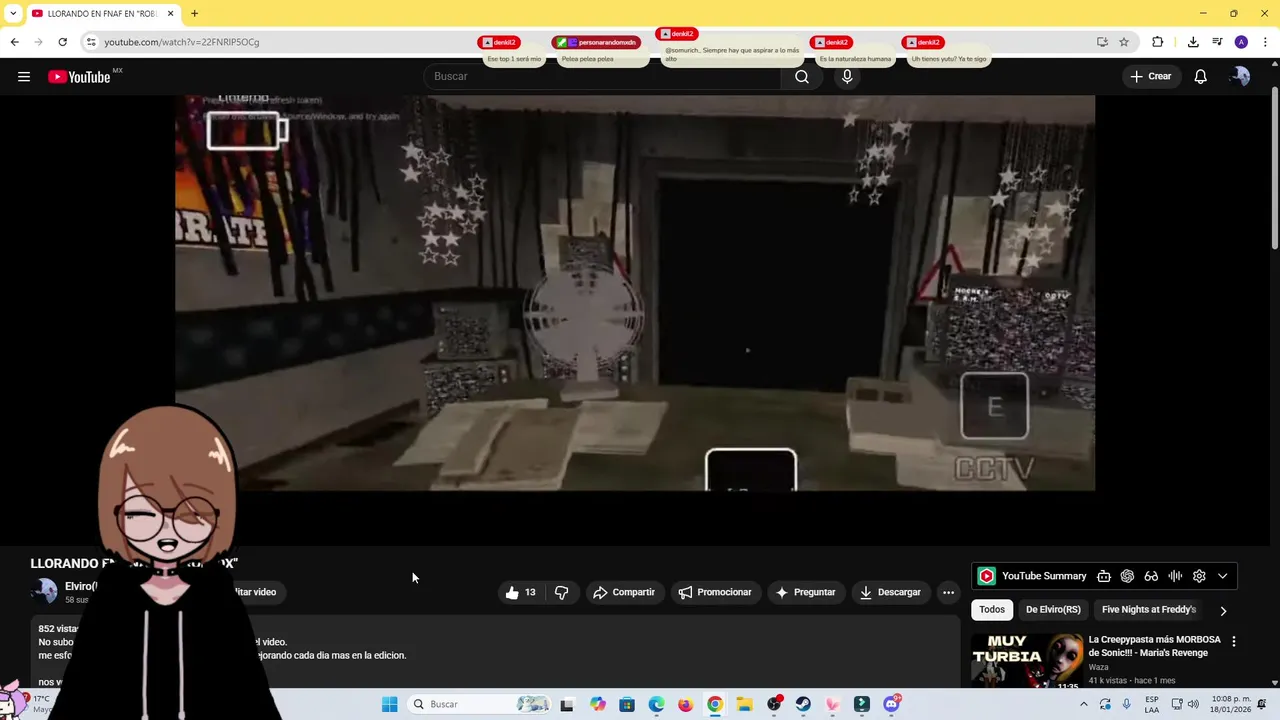The height and width of the screenshot is (720, 1280).
Task: Open File Explorer from the taskbar
Action: coord(744,704)
